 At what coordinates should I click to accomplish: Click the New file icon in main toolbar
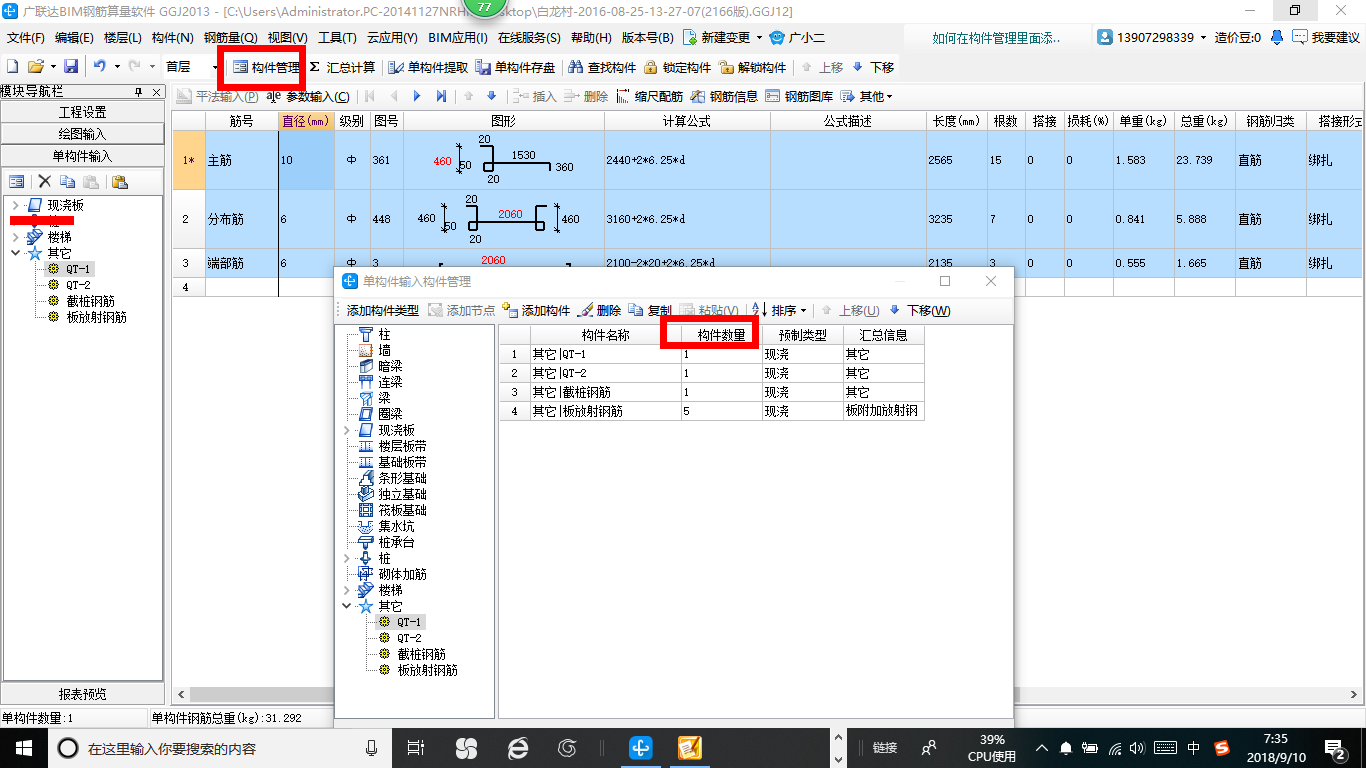click(x=12, y=67)
